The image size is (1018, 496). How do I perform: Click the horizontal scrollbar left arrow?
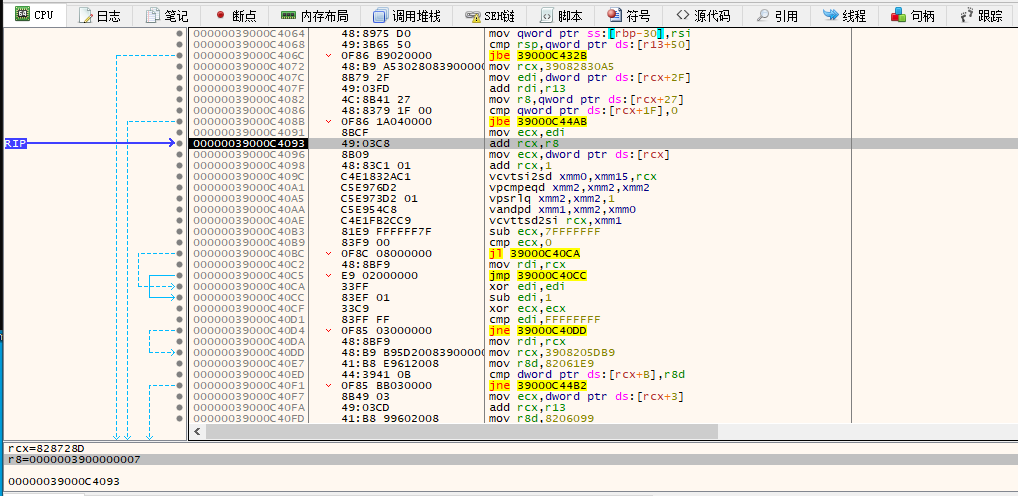pyautogui.click(x=197, y=431)
